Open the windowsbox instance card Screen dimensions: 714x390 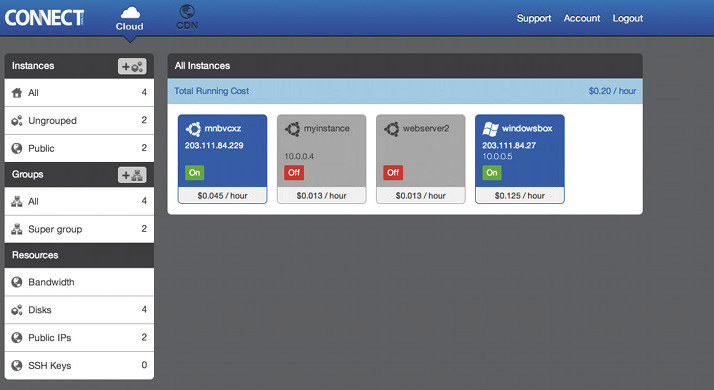click(x=520, y=159)
